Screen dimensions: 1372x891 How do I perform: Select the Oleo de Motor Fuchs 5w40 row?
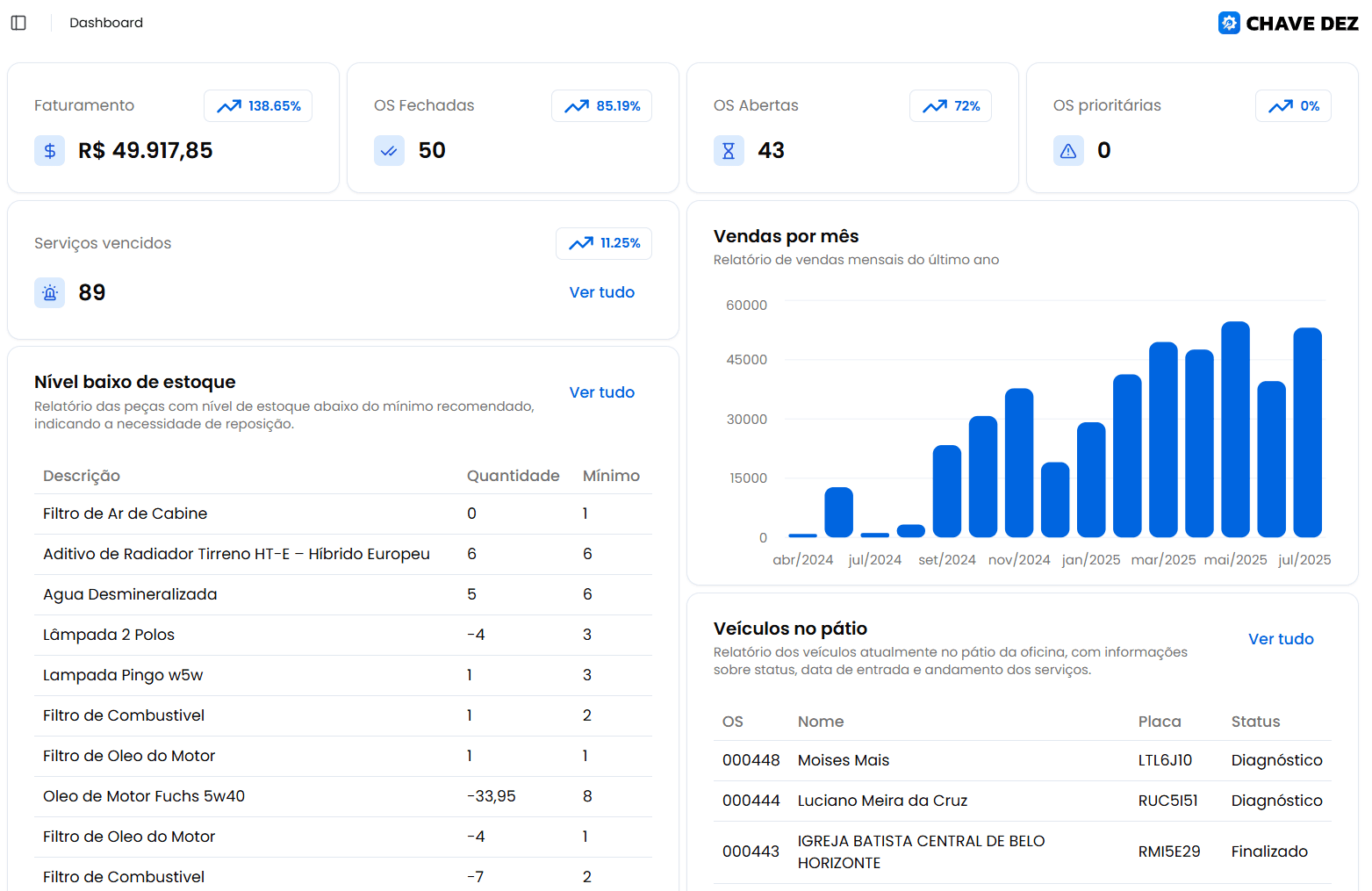342,796
